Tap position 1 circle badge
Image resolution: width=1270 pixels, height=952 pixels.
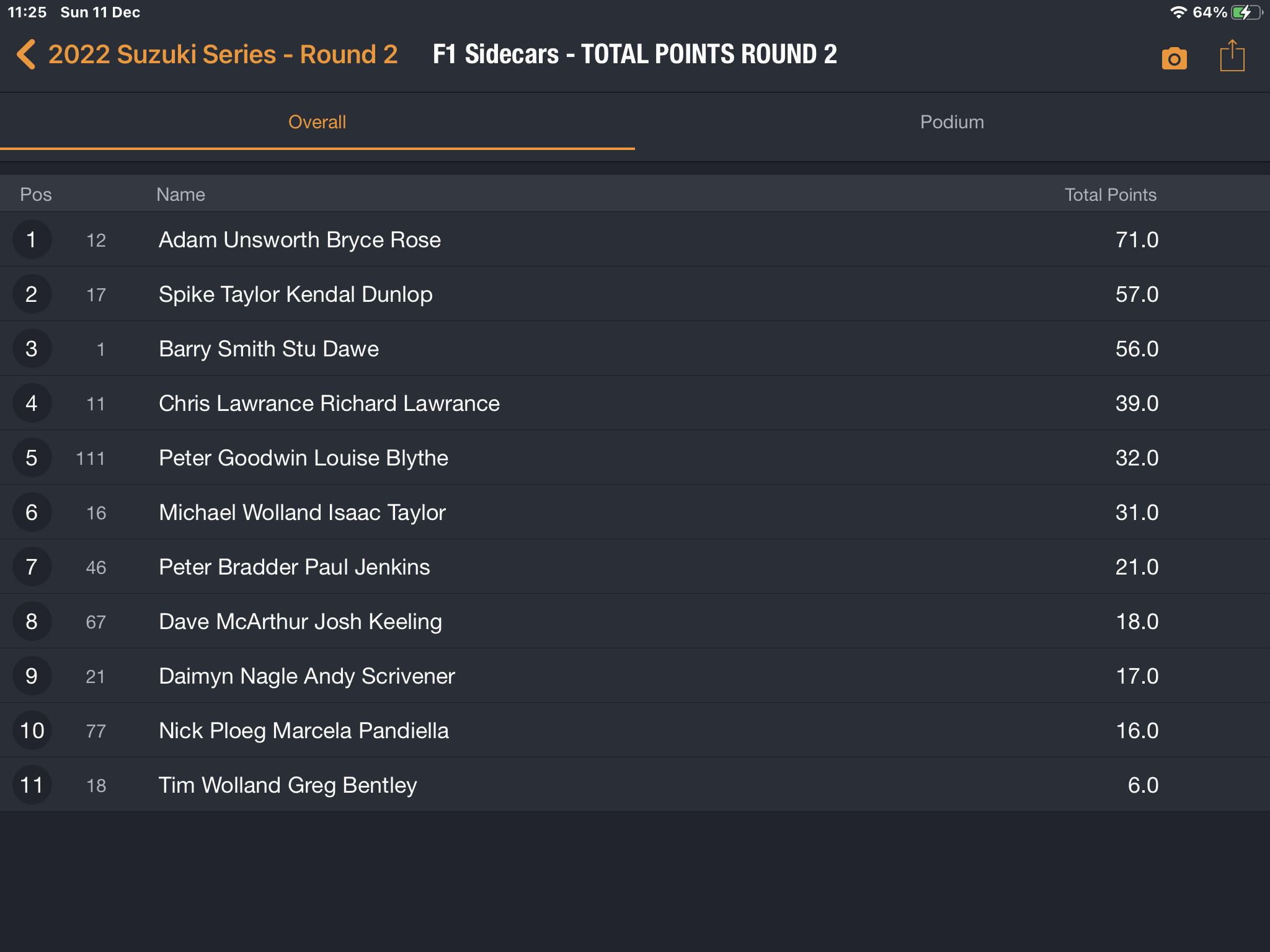(32, 240)
